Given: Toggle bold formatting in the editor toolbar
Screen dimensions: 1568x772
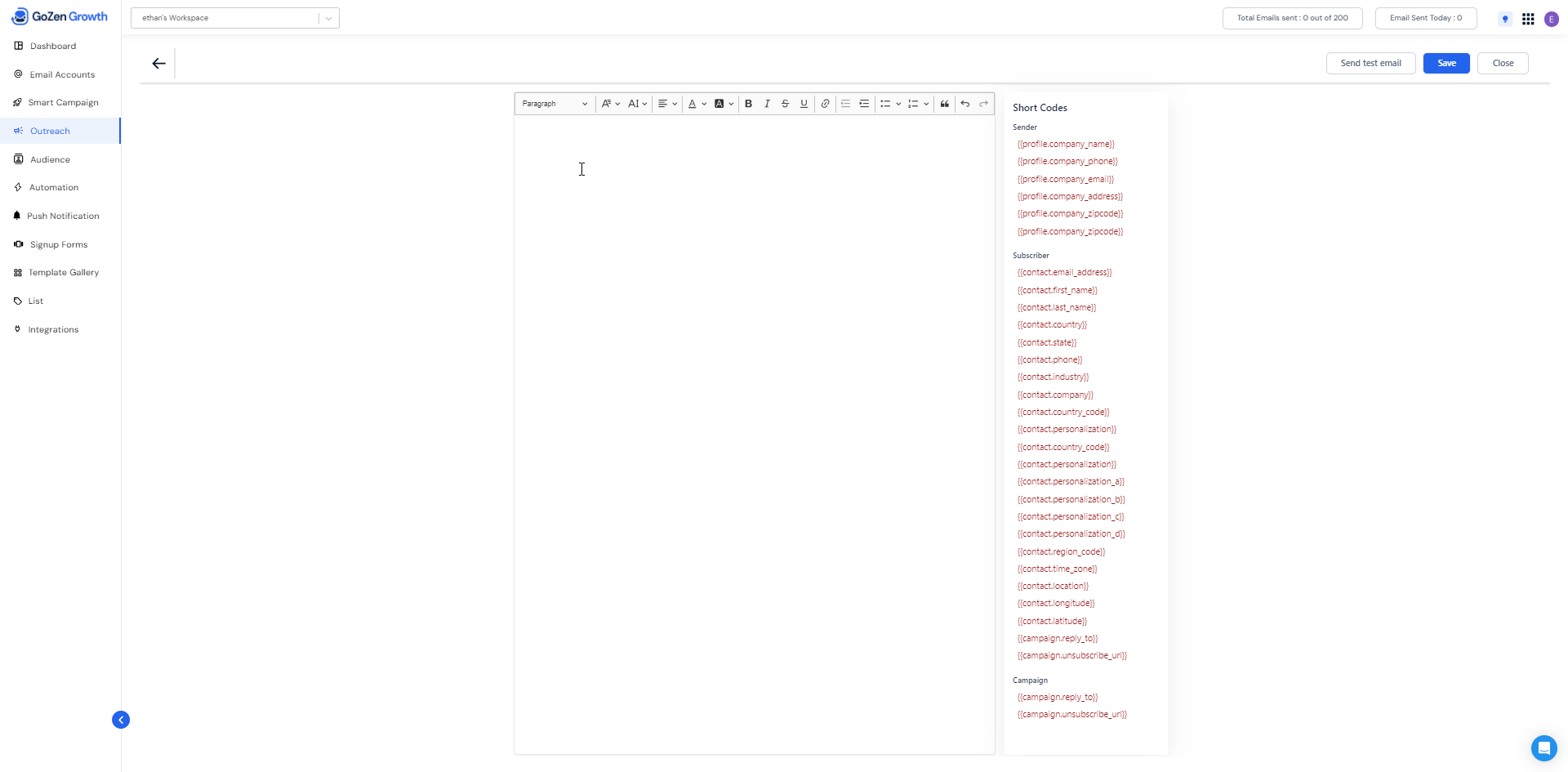Looking at the screenshot, I should tap(748, 104).
